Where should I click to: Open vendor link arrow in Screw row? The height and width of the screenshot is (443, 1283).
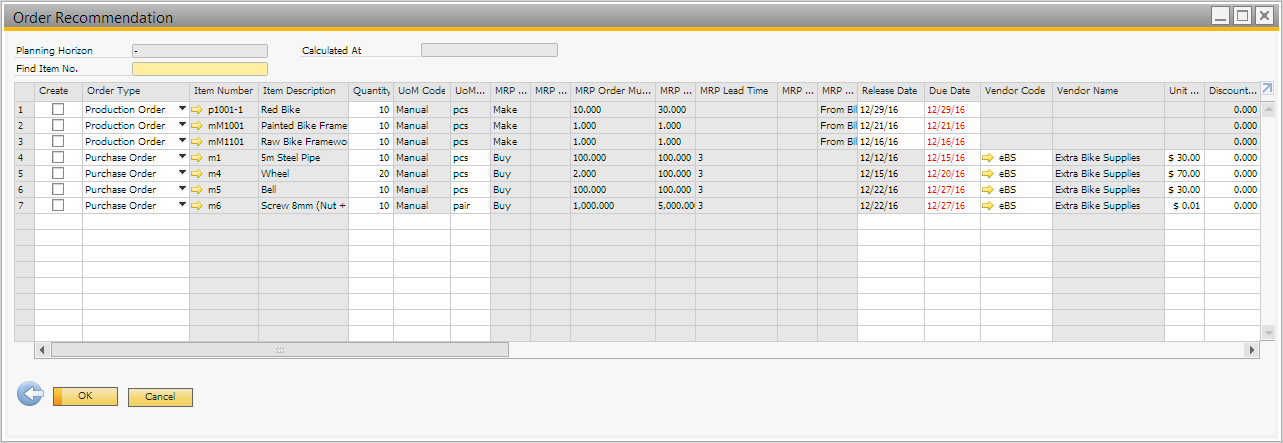[x=989, y=206]
